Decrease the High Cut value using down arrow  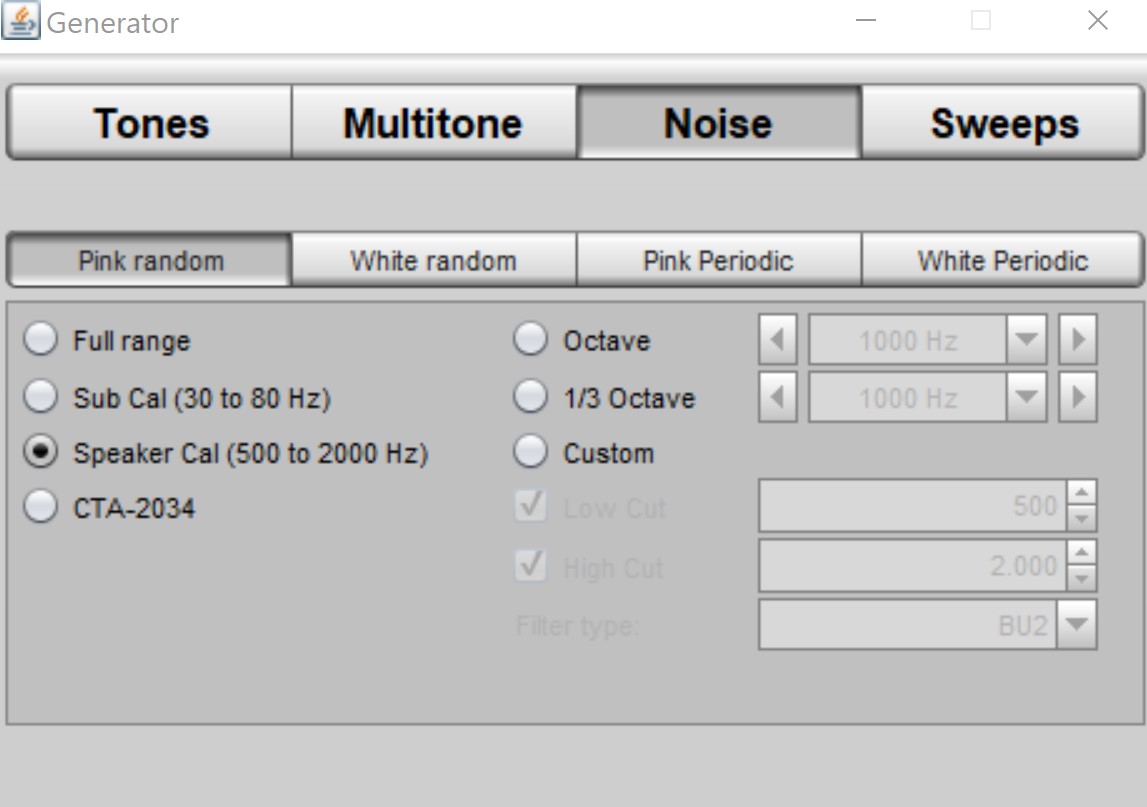1083,579
